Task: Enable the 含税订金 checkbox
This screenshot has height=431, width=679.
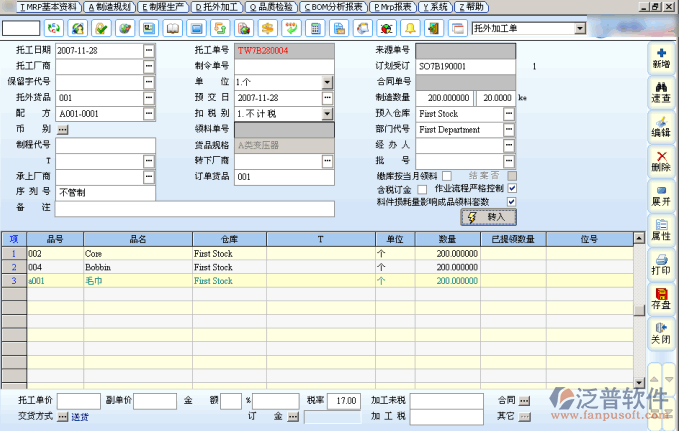Action: point(422,189)
